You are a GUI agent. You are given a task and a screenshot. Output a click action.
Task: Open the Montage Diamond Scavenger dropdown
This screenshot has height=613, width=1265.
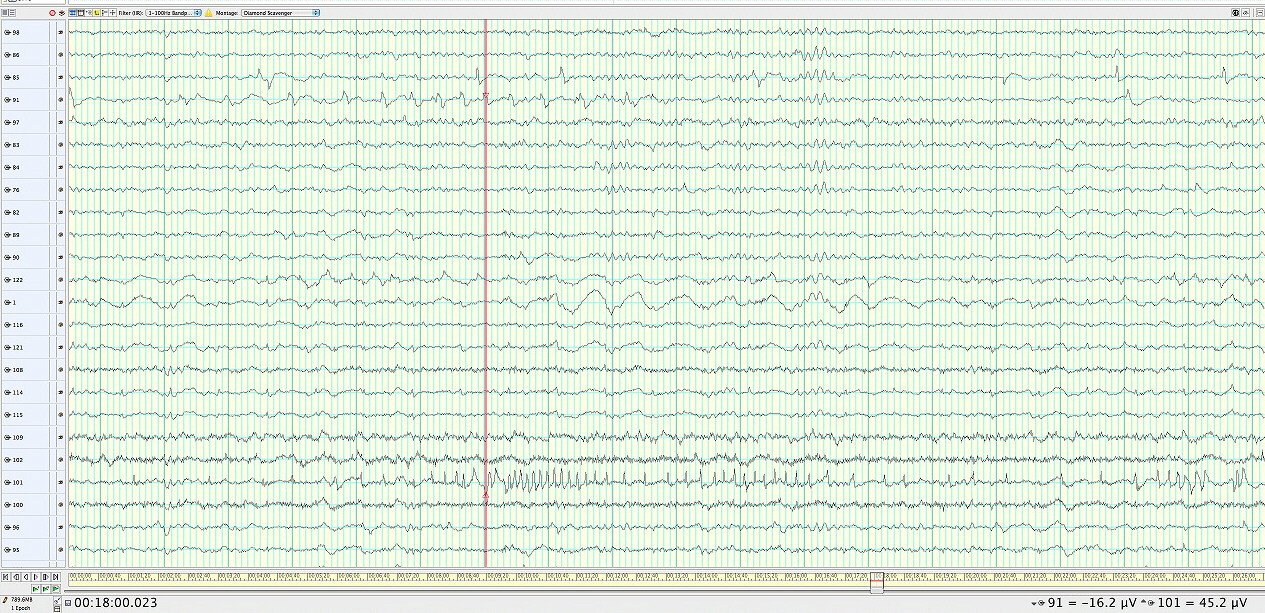pos(280,13)
